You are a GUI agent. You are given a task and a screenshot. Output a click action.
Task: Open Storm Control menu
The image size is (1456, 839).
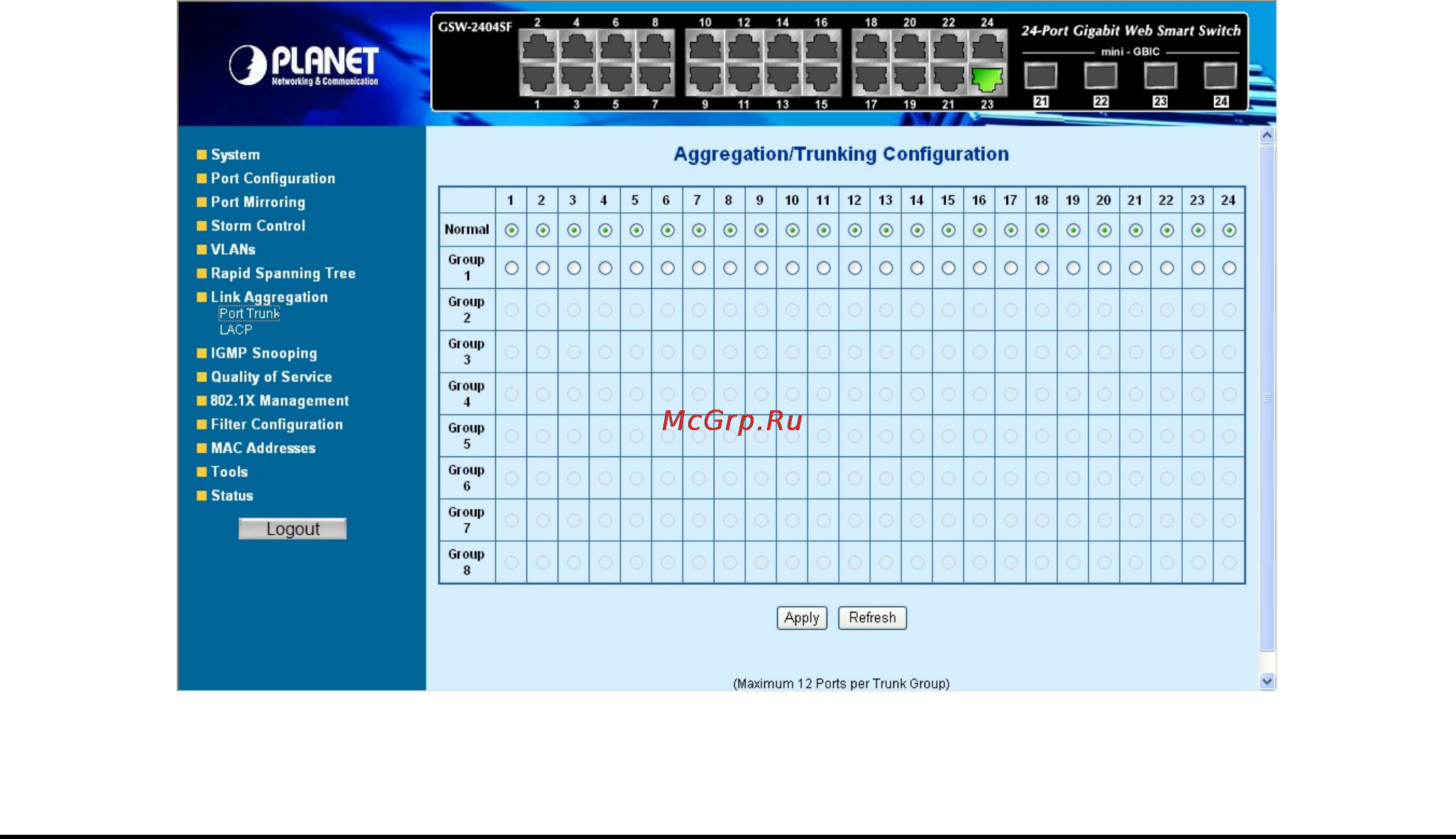258,226
